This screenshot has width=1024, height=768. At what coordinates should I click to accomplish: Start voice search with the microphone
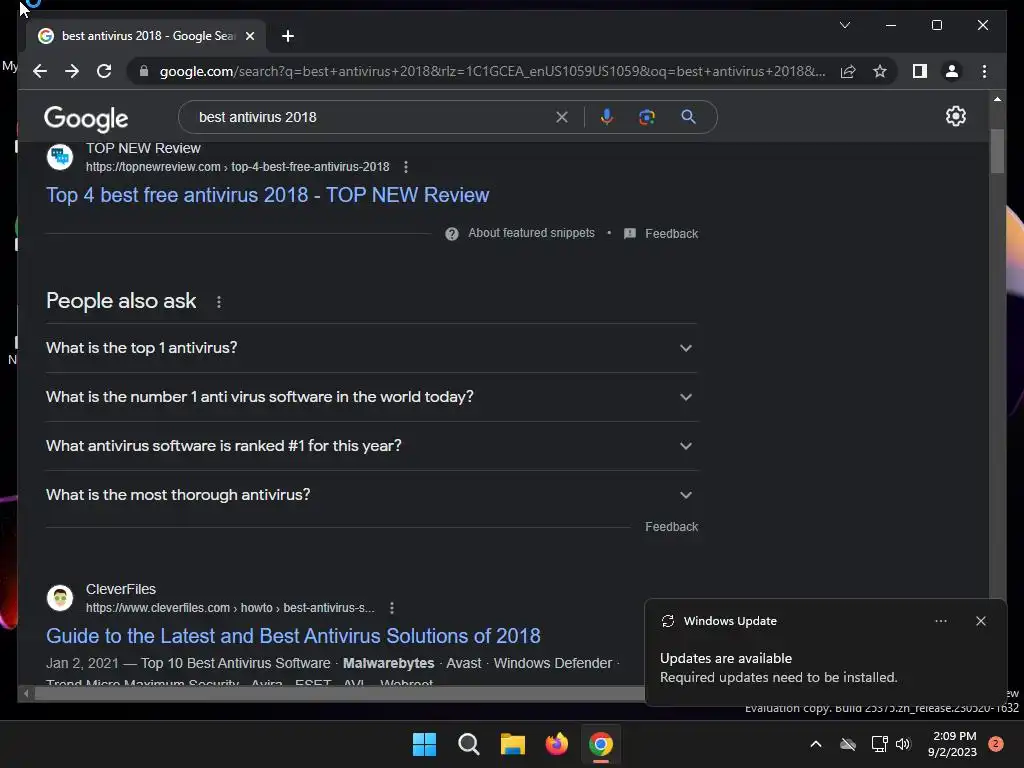tap(607, 117)
